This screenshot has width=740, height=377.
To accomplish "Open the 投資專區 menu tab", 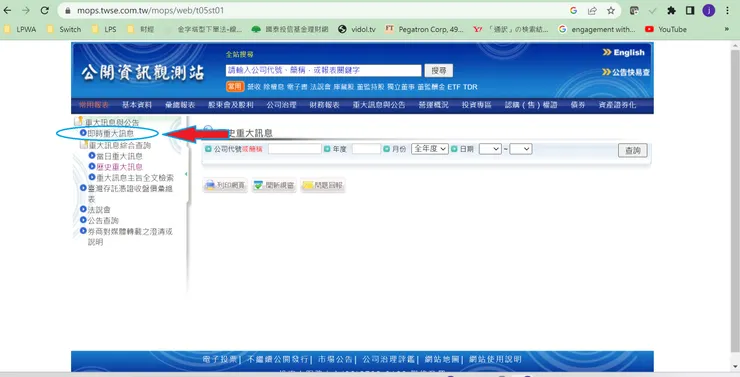I will pyautogui.click(x=477, y=105).
